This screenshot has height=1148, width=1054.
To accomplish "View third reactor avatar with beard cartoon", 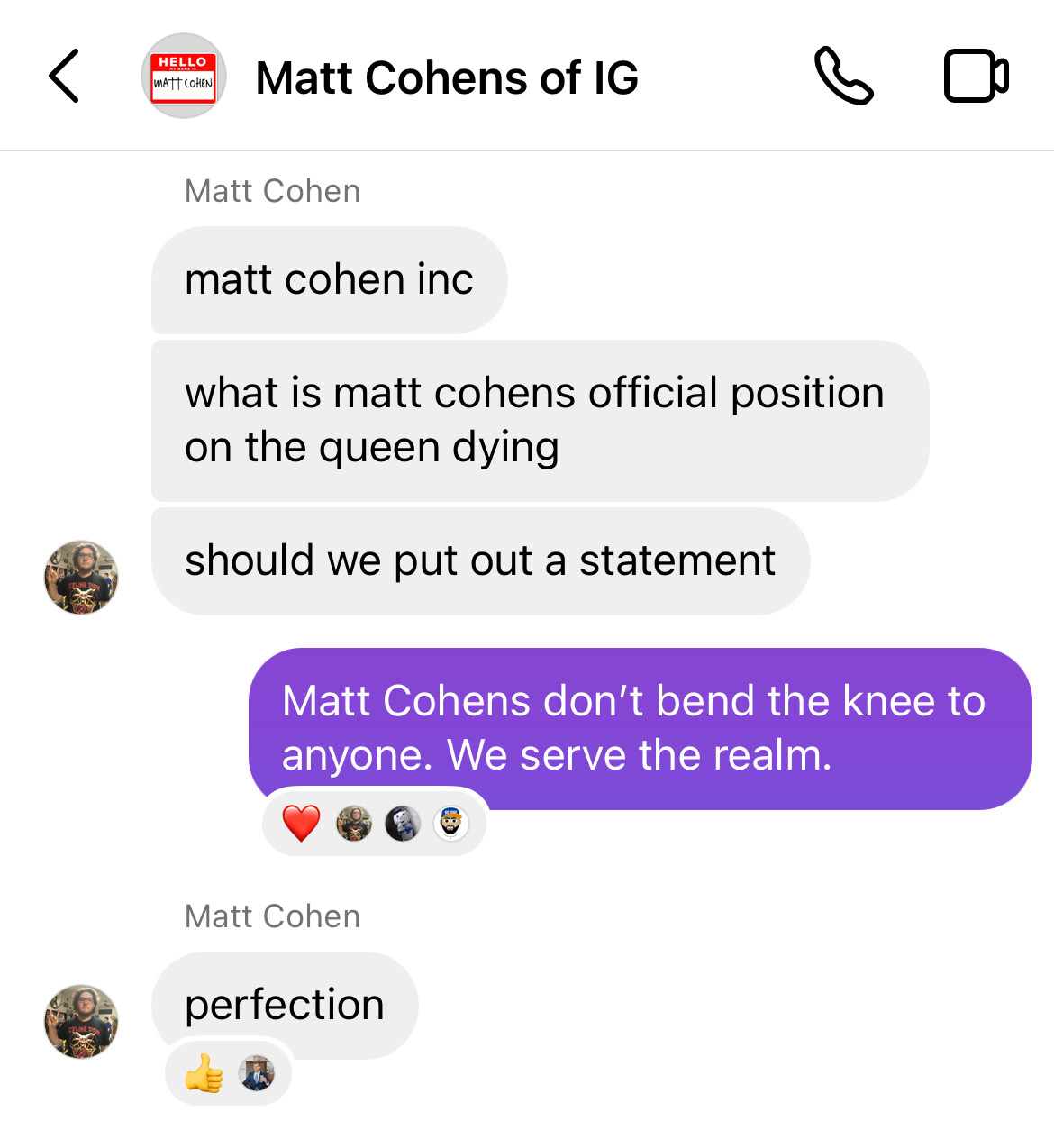I will 451,824.
